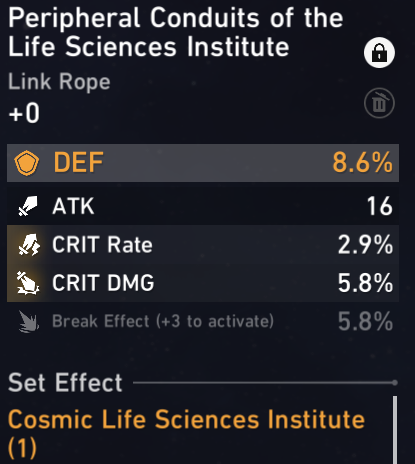
Task: Click the 2.9% CRIT Rate value
Action: tap(365, 245)
